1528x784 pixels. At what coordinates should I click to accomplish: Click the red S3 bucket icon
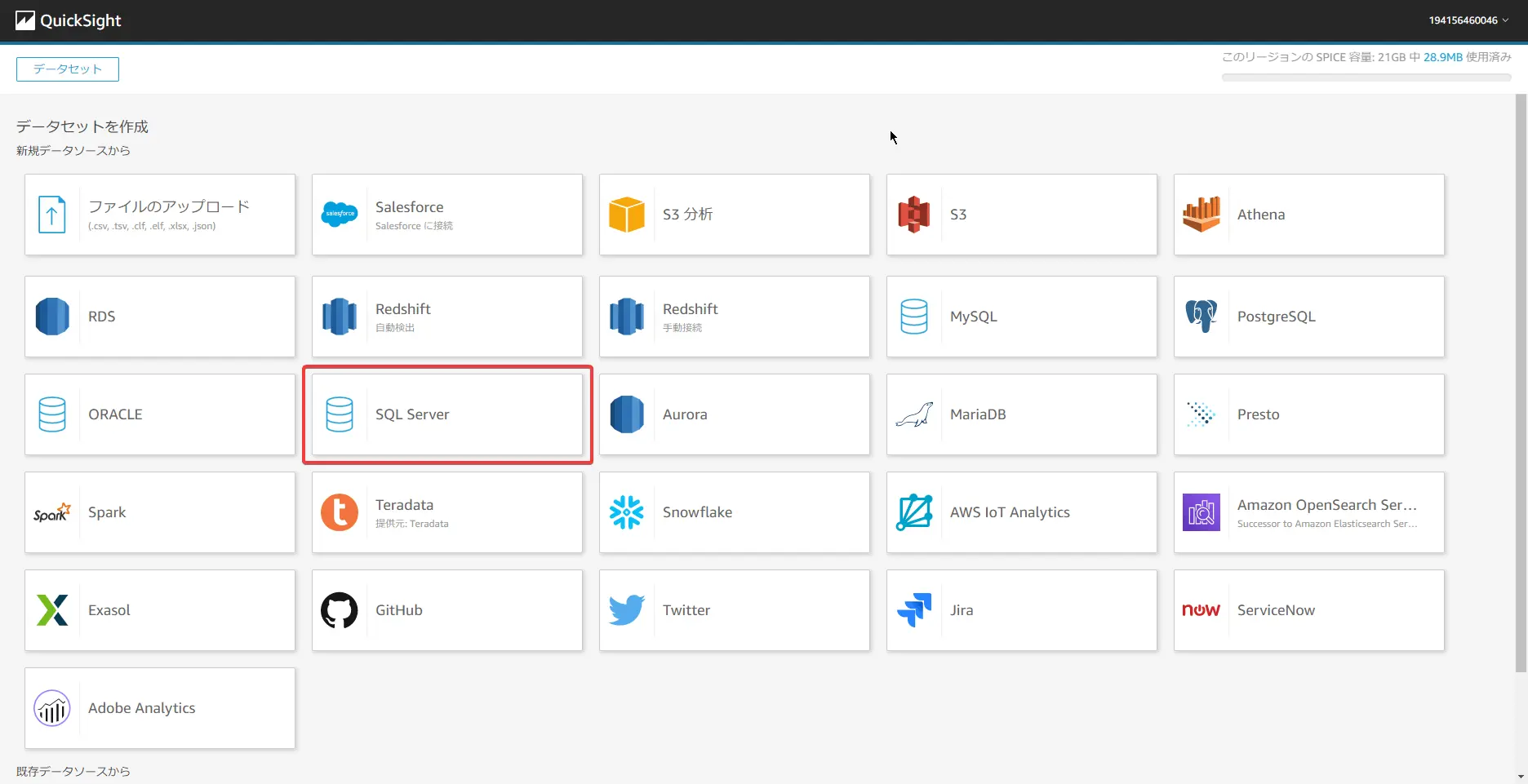pyautogui.click(x=914, y=215)
